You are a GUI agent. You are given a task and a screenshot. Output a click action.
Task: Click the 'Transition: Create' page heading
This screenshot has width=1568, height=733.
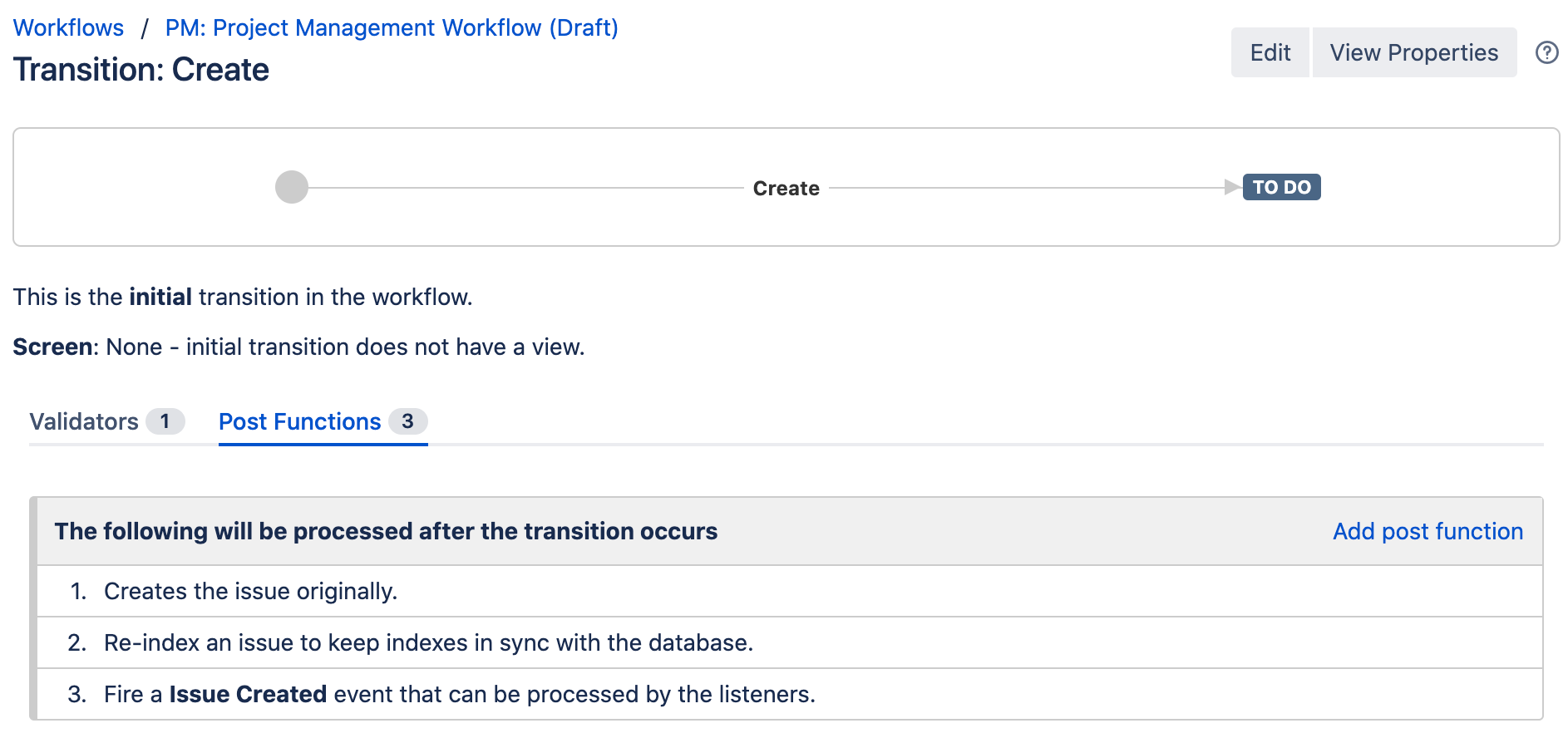(x=141, y=70)
